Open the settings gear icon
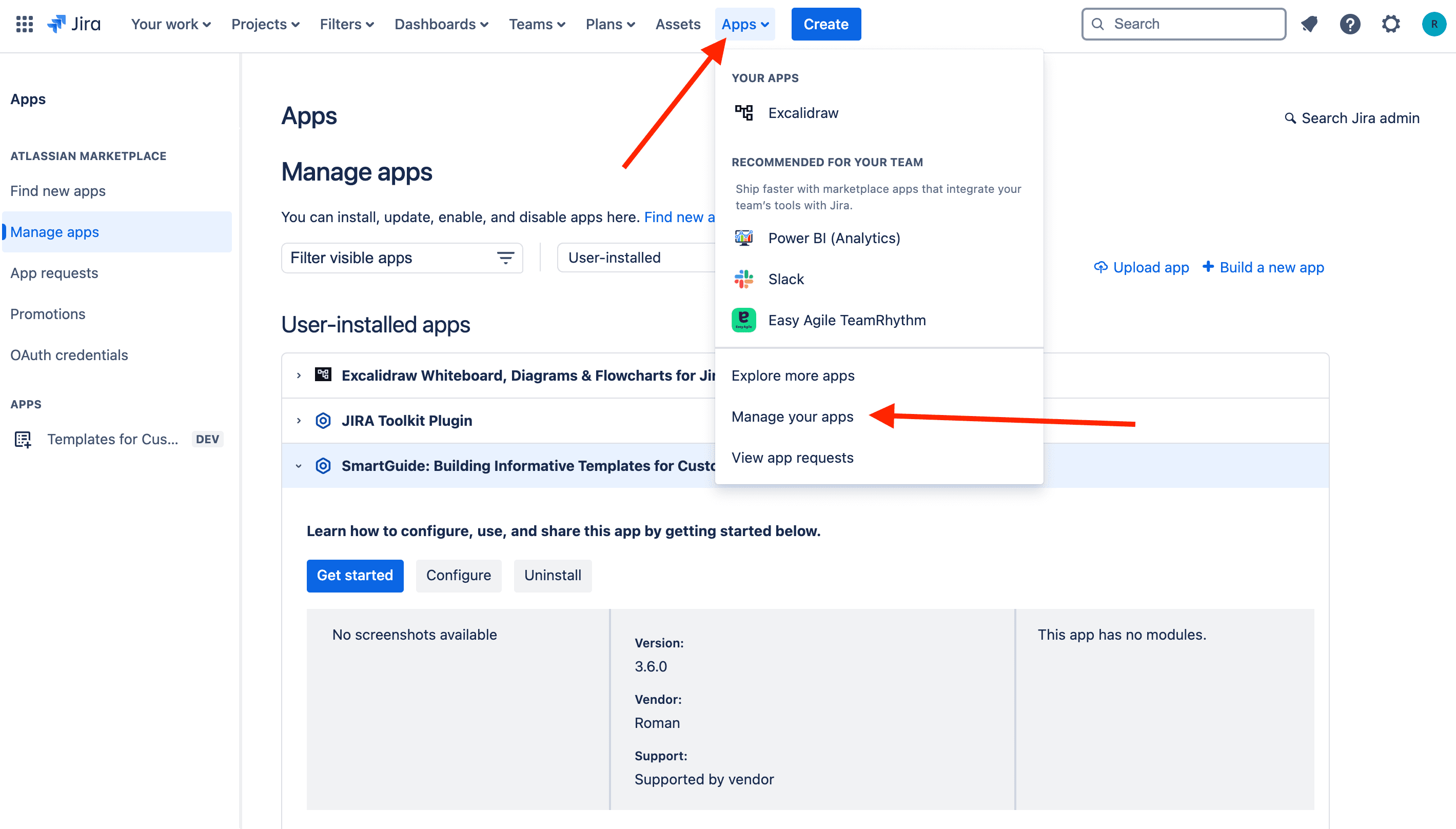The image size is (1456, 829). click(1390, 24)
